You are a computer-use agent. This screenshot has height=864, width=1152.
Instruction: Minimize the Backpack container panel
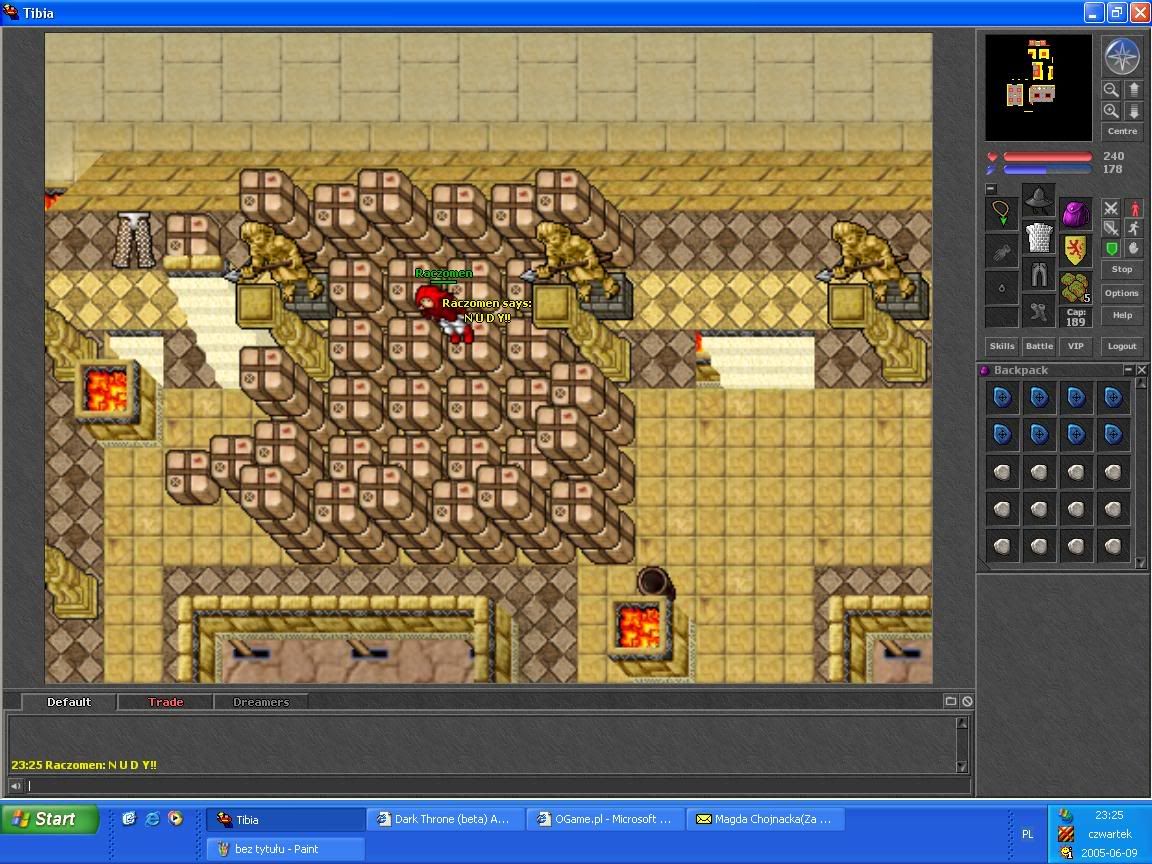[x=1128, y=370]
